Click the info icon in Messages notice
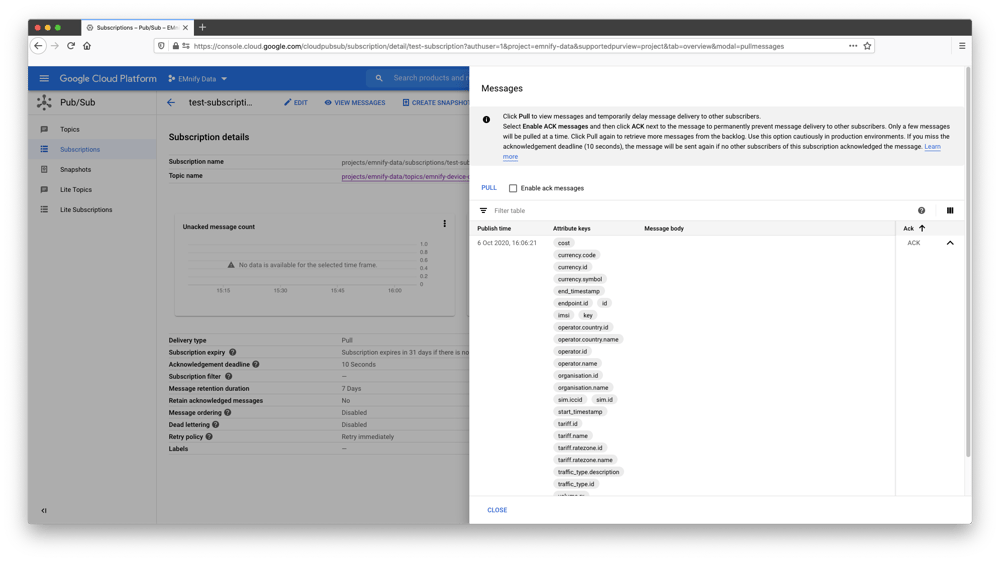Screen dimensions: 1000x561 point(487,119)
